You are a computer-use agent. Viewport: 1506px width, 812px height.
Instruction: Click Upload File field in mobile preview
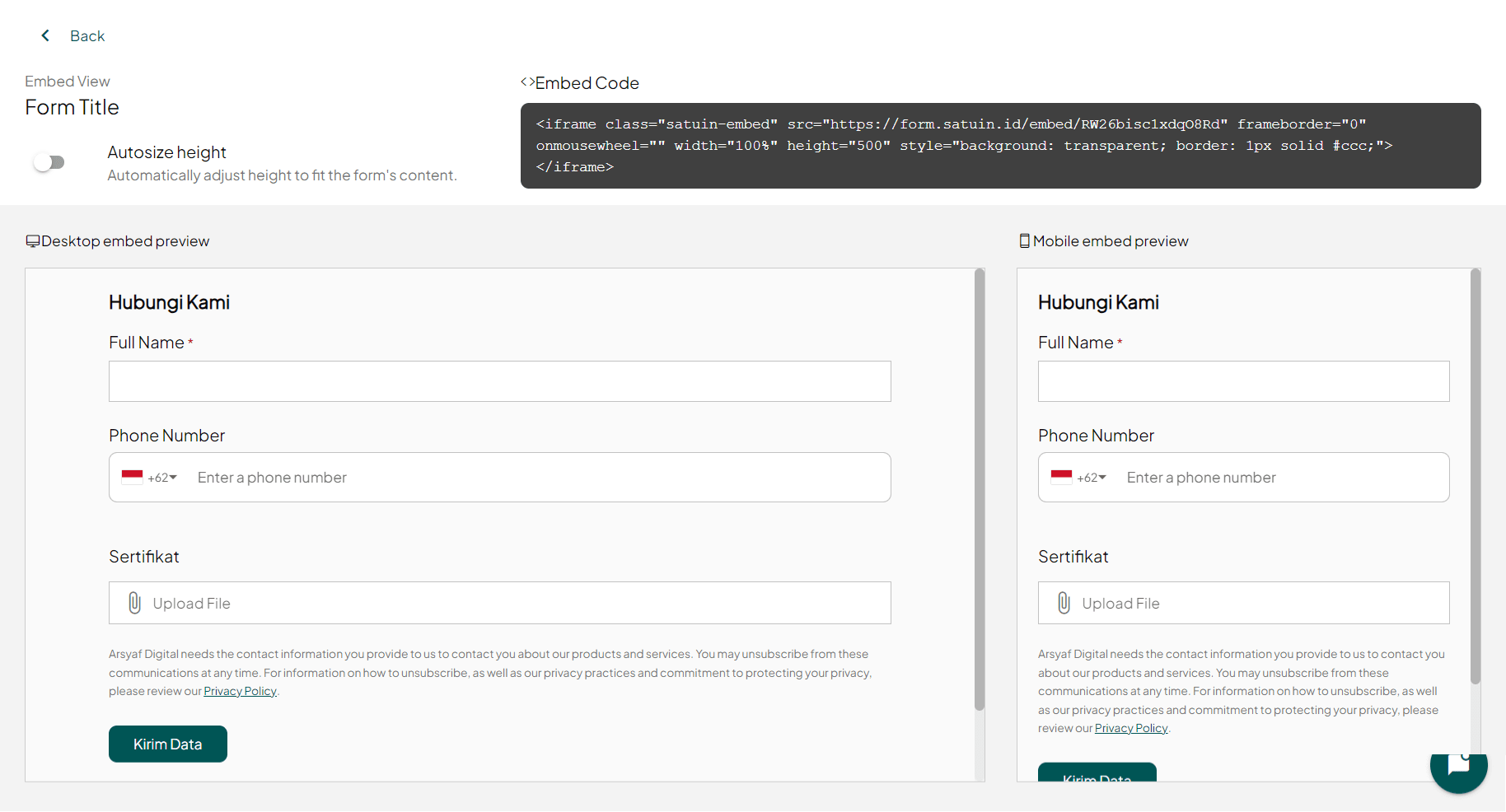tap(1243, 603)
